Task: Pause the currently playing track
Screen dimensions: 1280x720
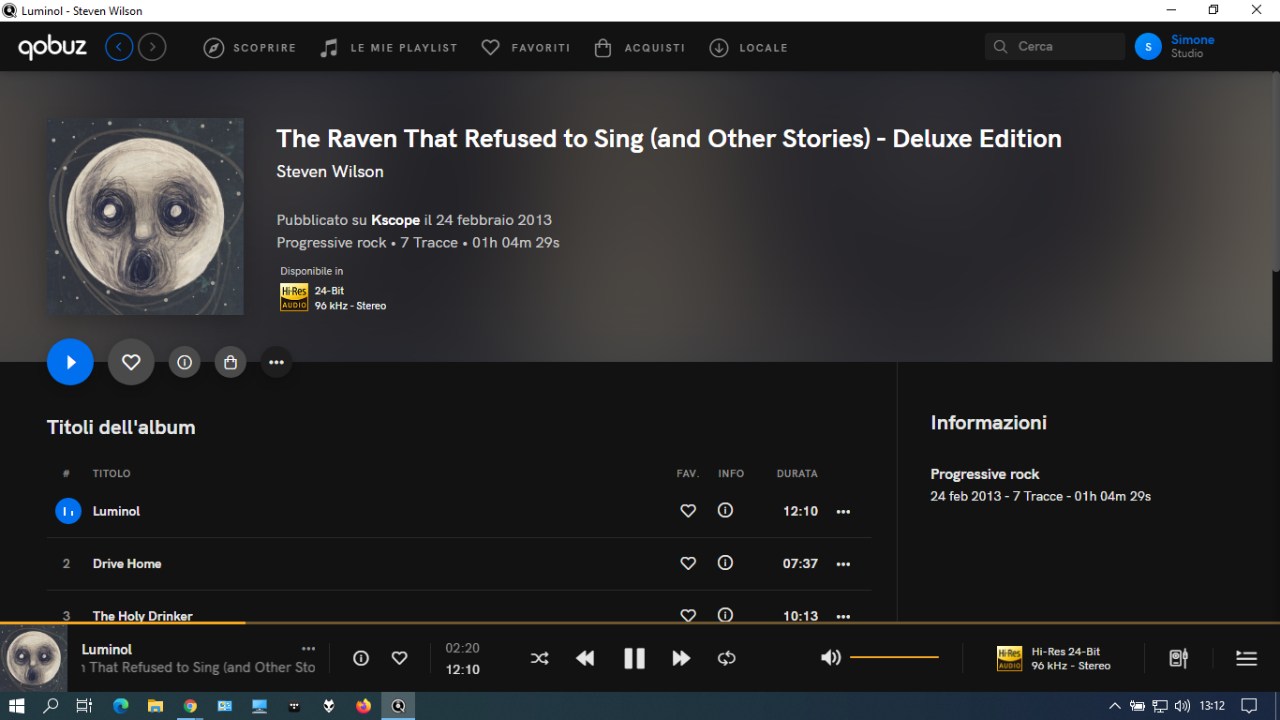Action: tap(634, 658)
